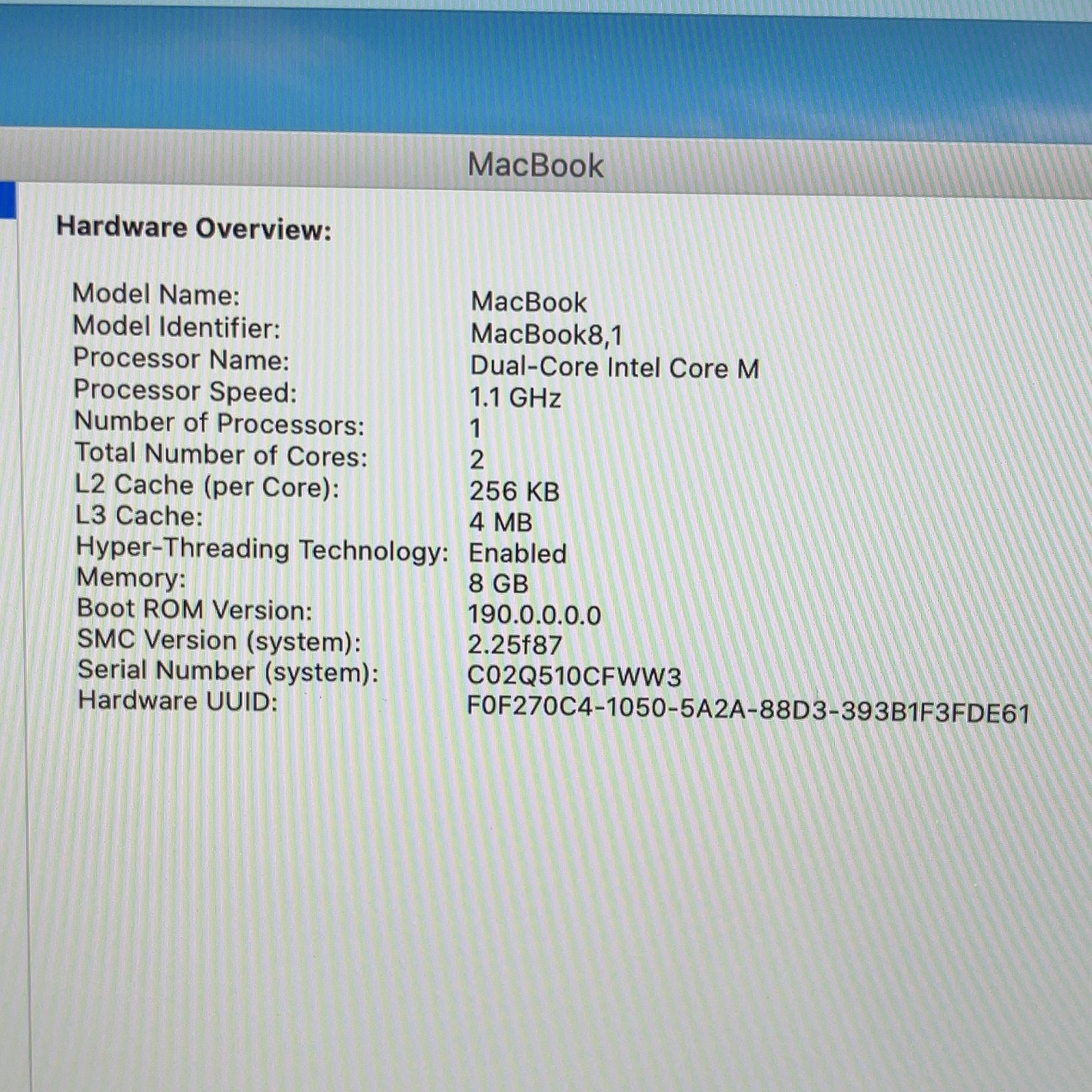Select the Hardware UUID value F0F270C4-1050-5A2A-88D3-393B1F3FDE61
Image resolution: width=1092 pixels, height=1092 pixels.
tap(749, 710)
